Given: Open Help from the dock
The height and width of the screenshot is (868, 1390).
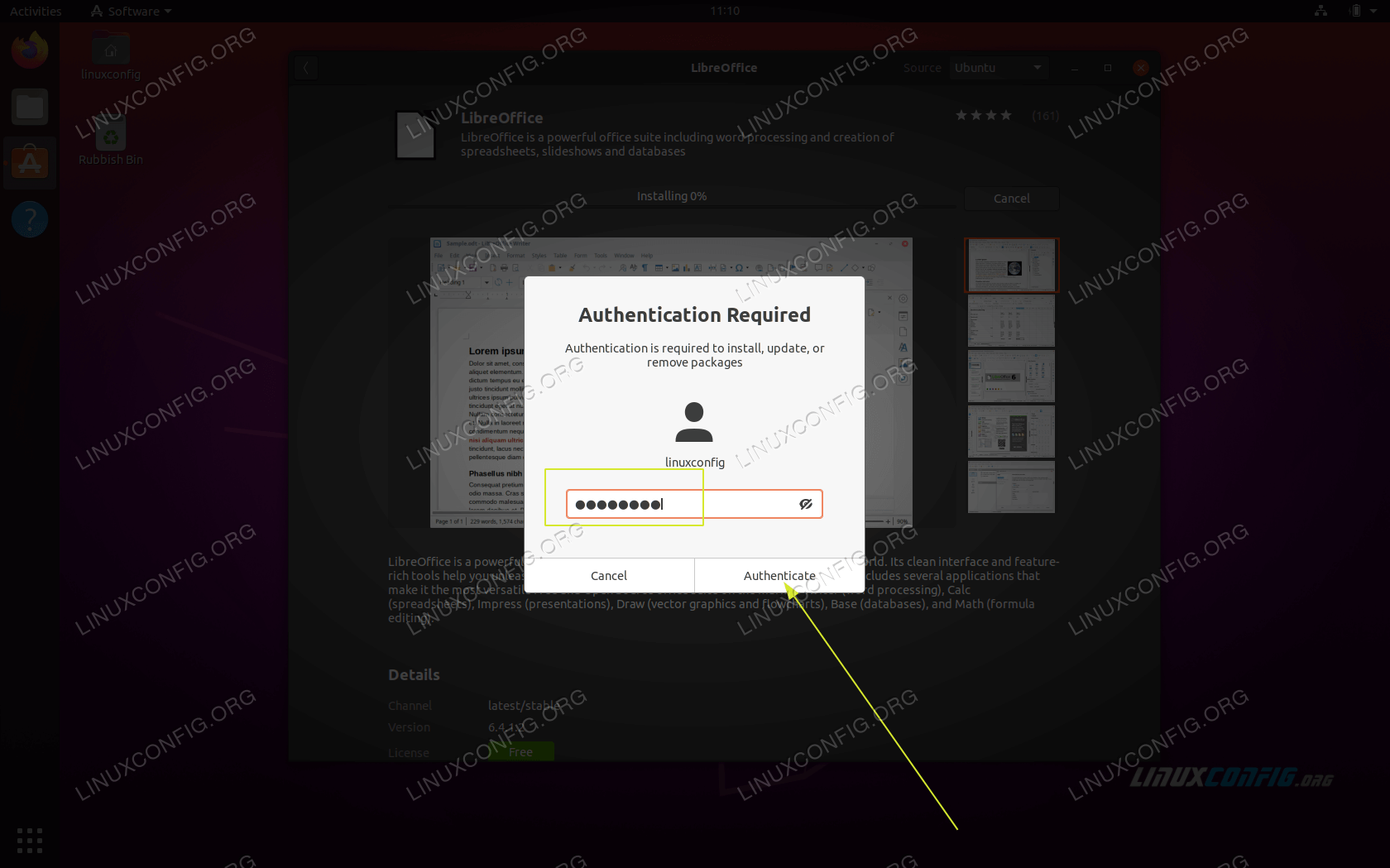Looking at the screenshot, I should (x=30, y=219).
